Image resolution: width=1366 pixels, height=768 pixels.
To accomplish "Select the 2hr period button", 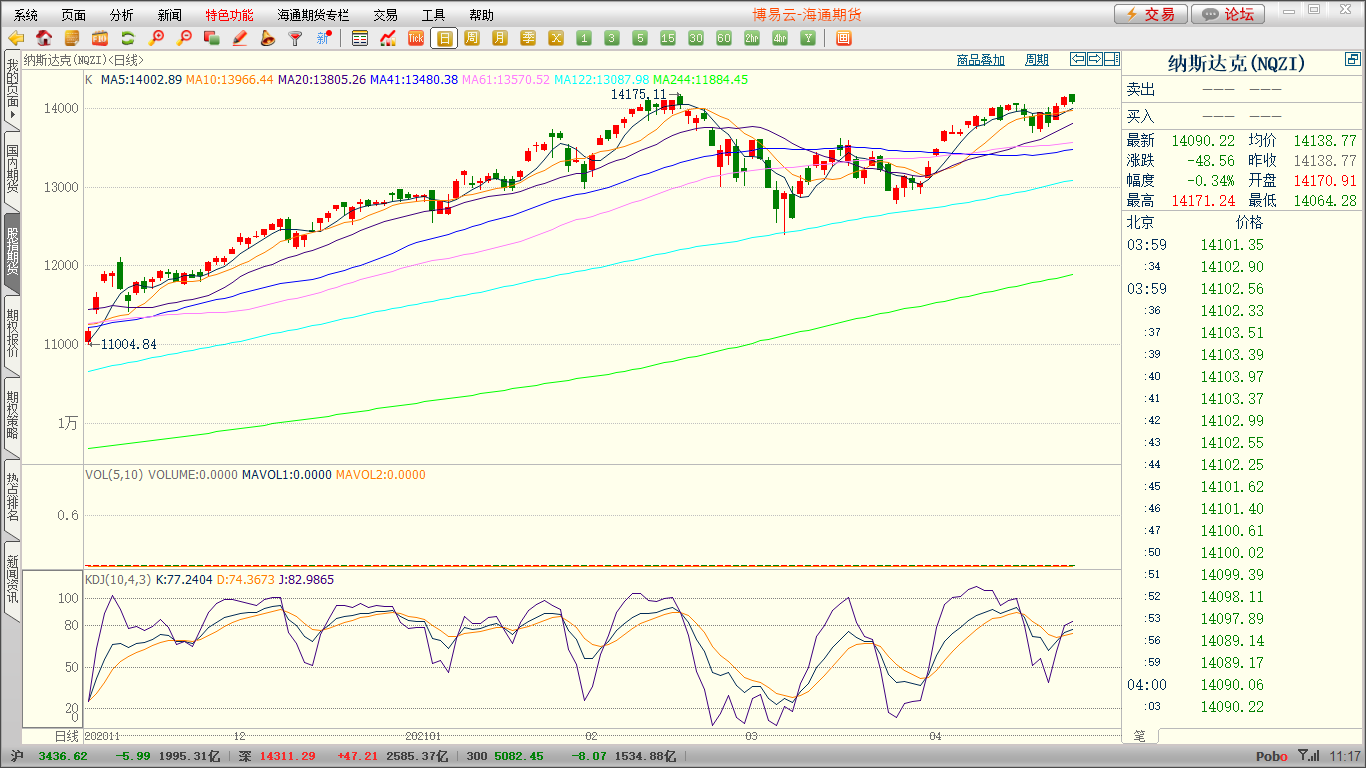I will (752, 38).
